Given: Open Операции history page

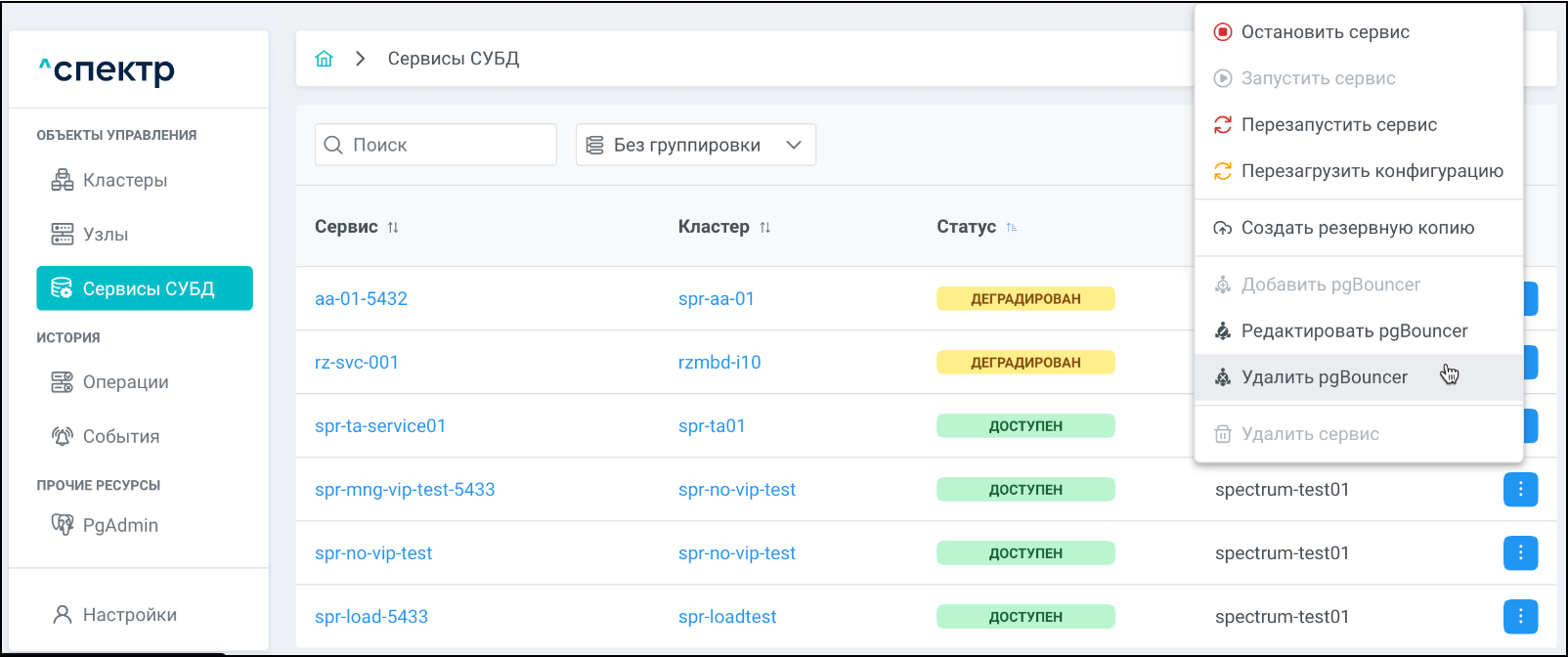Looking at the screenshot, I should (125, 382).
